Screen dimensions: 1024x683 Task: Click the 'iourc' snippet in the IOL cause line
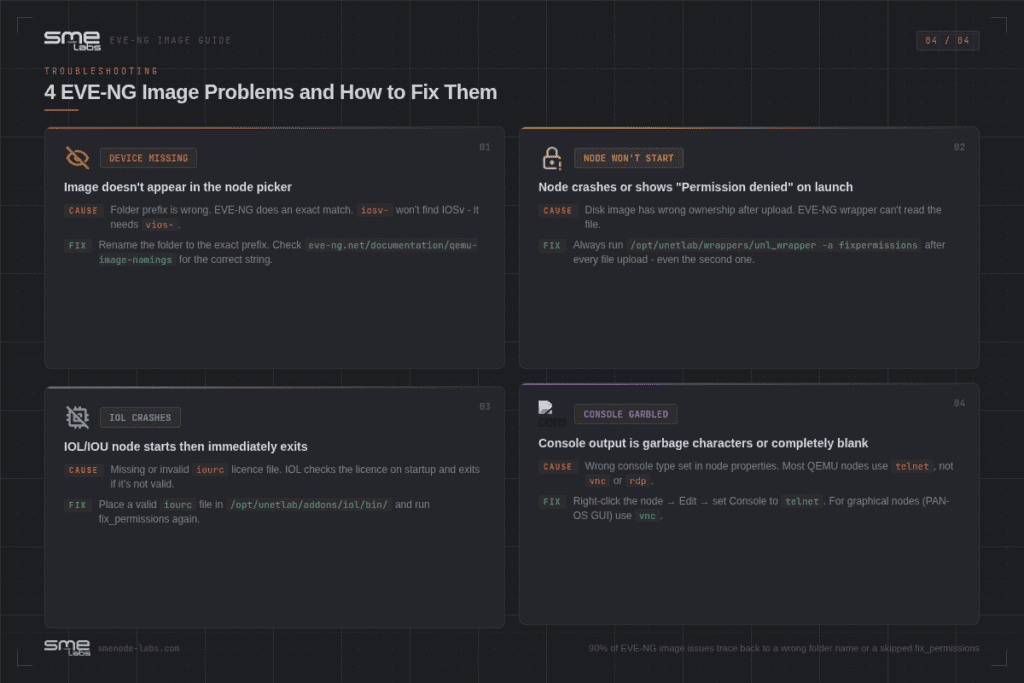pos(210,469)
